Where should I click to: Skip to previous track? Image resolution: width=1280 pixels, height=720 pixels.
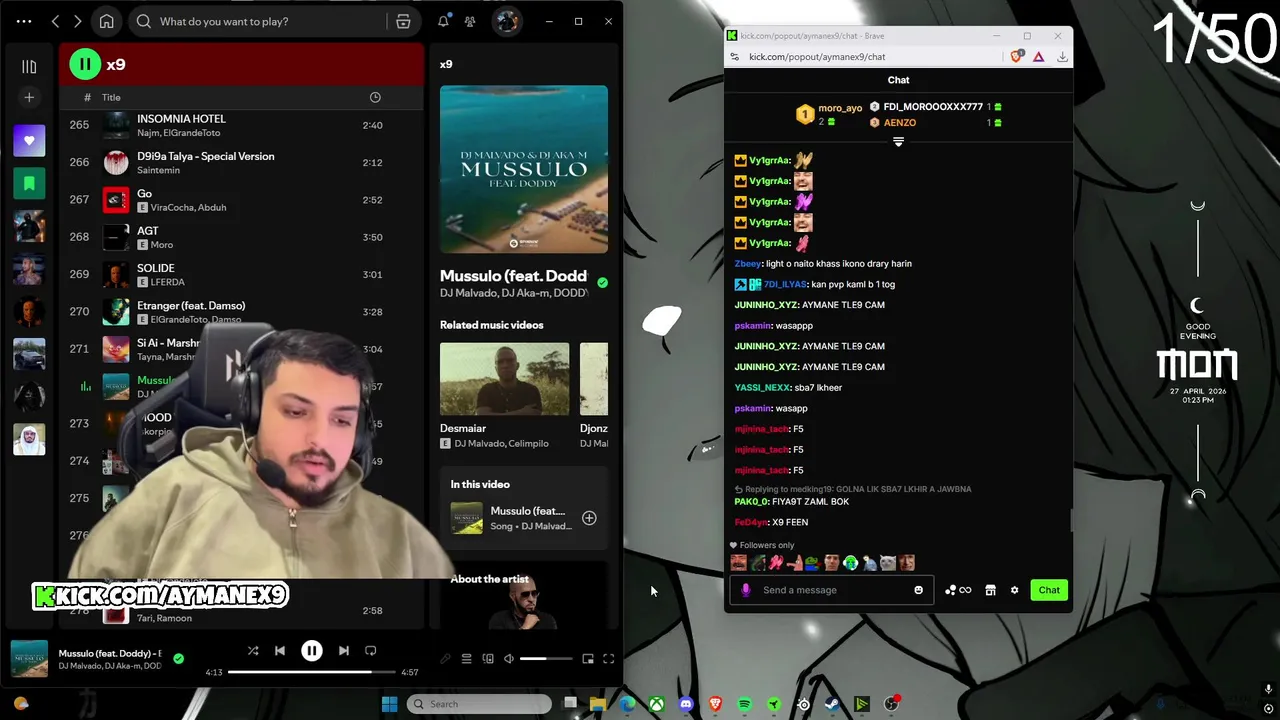[280, 651]
